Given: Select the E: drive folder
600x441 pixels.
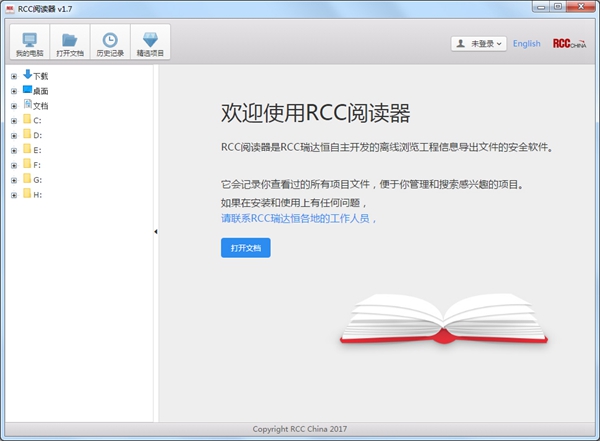Looking at the screenshot, I should tap(37, 150).
